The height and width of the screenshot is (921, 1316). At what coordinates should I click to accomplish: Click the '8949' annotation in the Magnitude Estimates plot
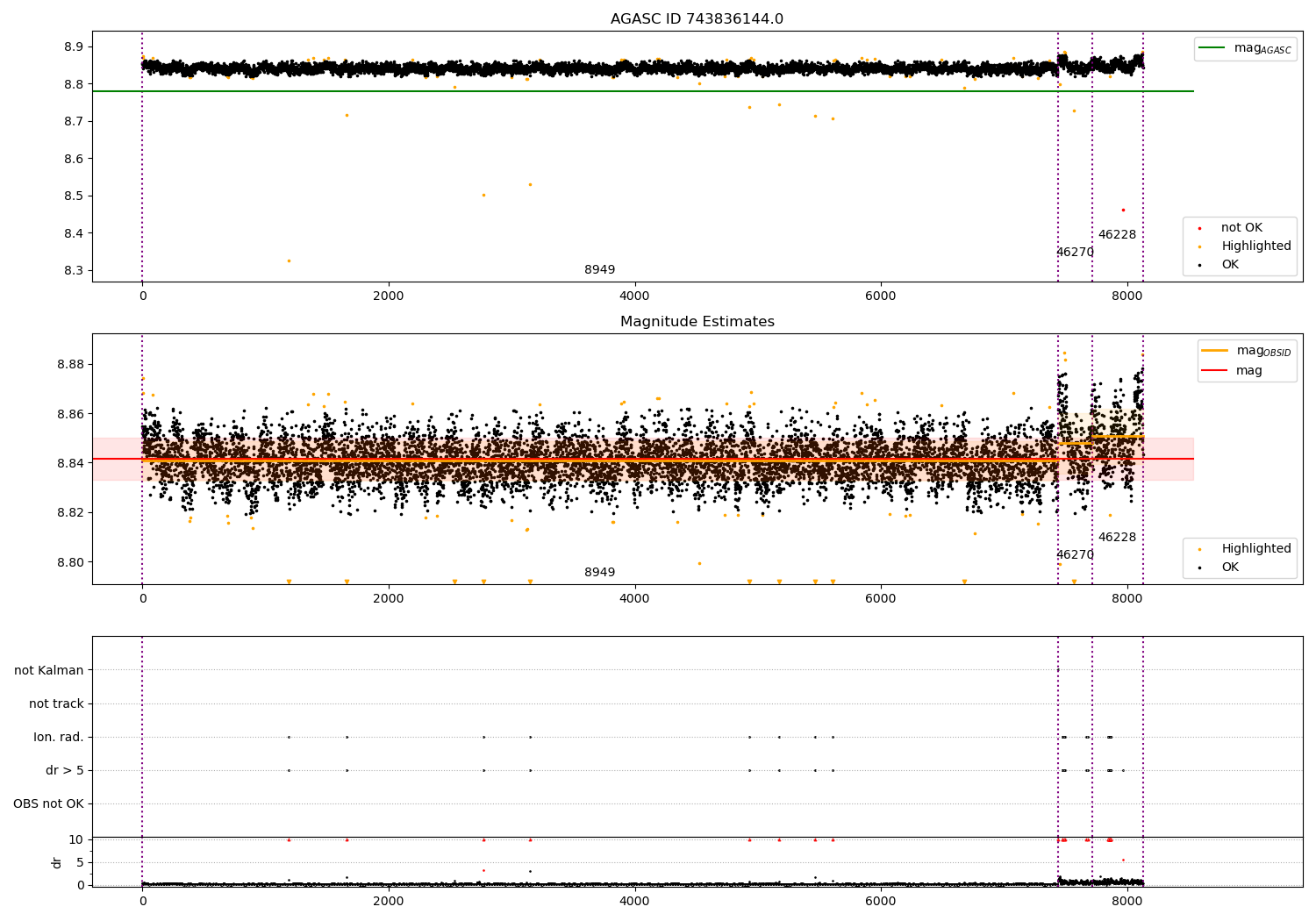(x=599, y=573)
